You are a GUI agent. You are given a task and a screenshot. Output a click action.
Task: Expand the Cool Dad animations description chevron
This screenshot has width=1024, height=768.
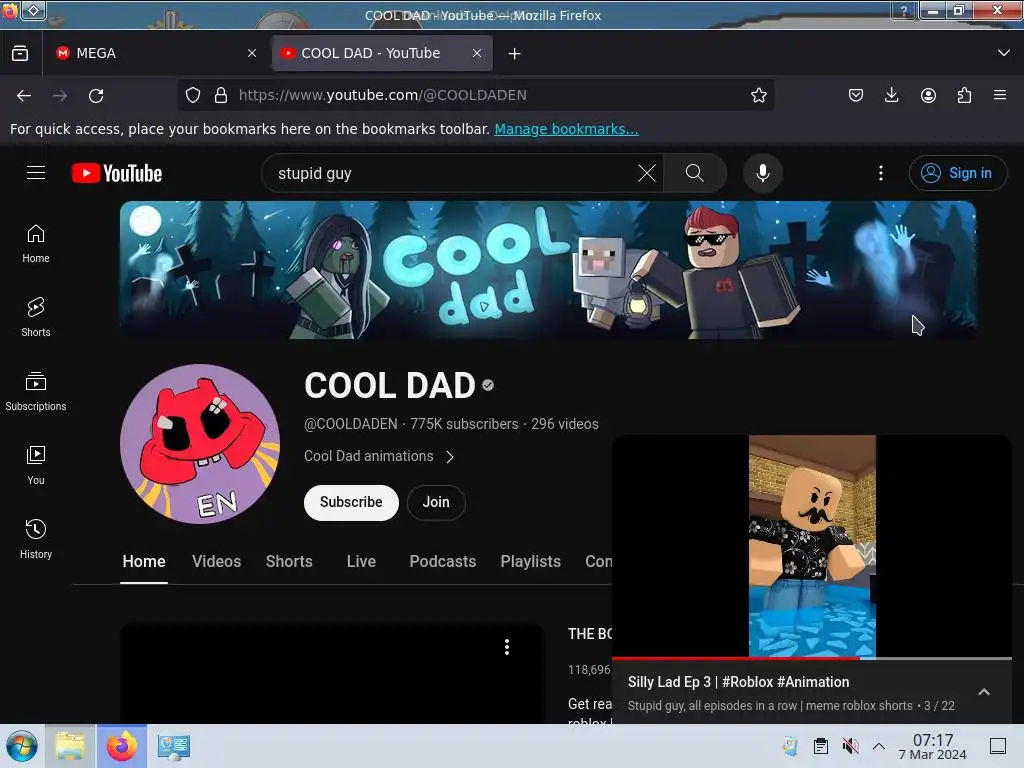click(450, 456)
